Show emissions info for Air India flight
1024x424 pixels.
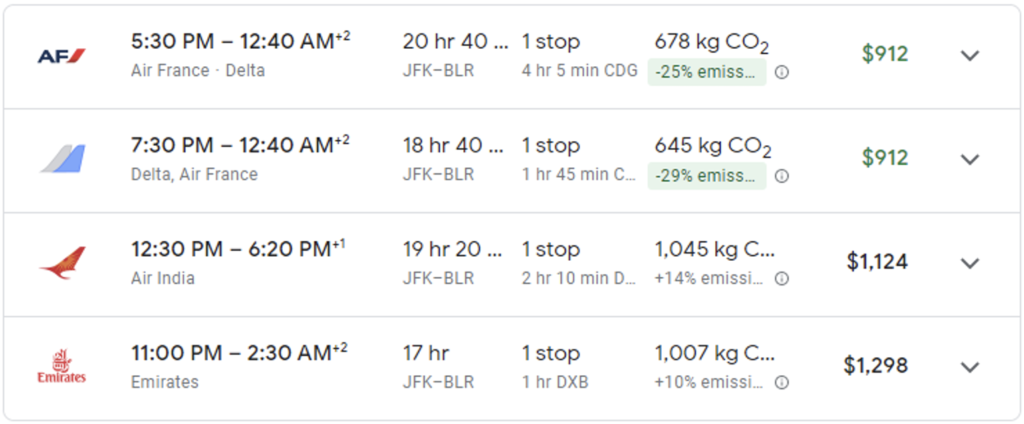click(x=782, y=279)
